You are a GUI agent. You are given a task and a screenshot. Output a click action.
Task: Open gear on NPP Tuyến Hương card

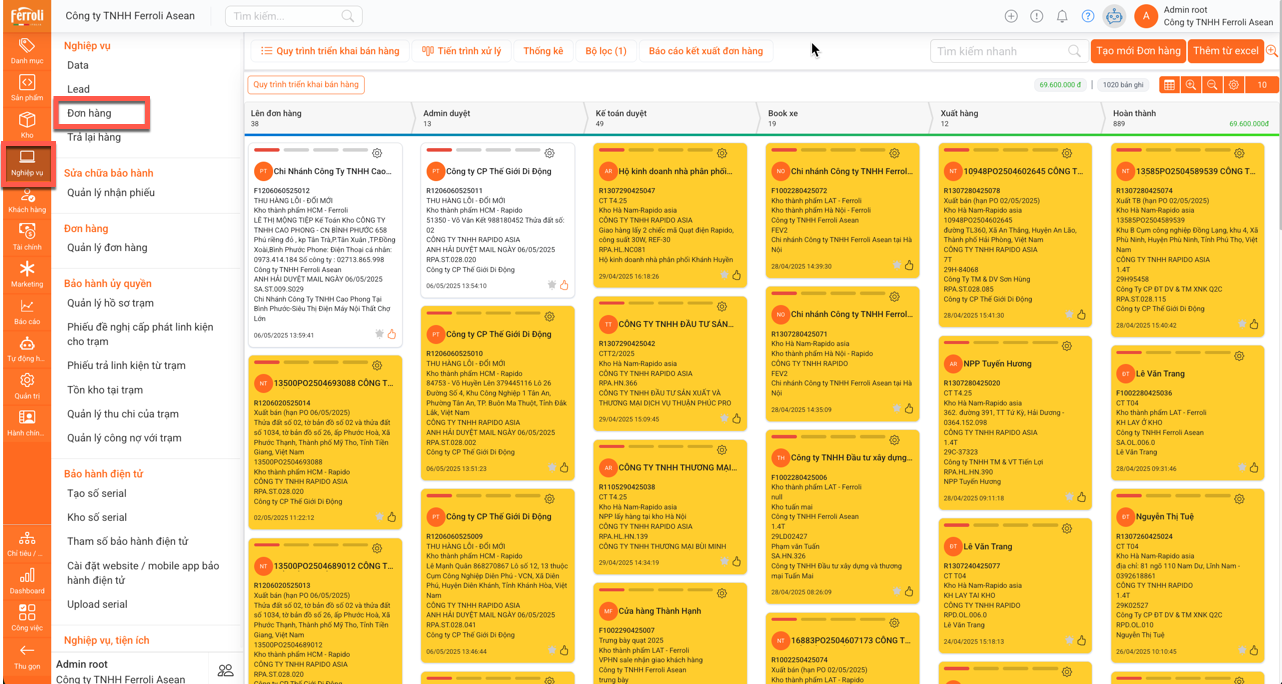click(1067, 346)
